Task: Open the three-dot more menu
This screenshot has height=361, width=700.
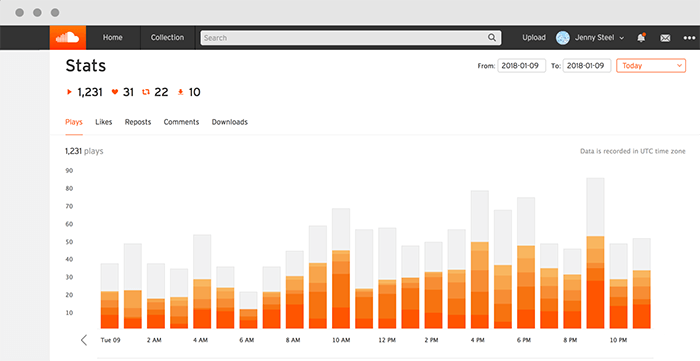Action: tap(689, 38)
